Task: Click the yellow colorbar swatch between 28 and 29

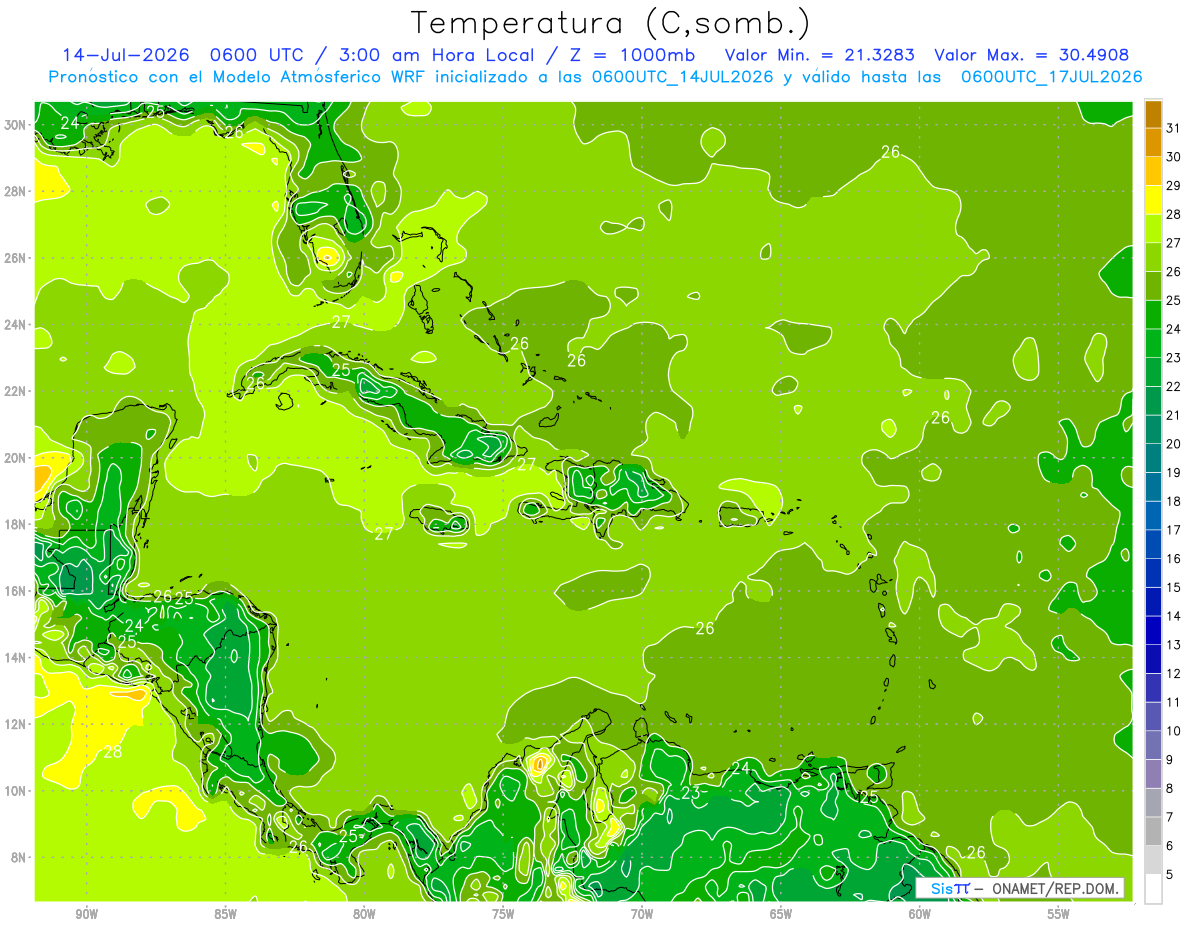Action: tap(1153, 200)
